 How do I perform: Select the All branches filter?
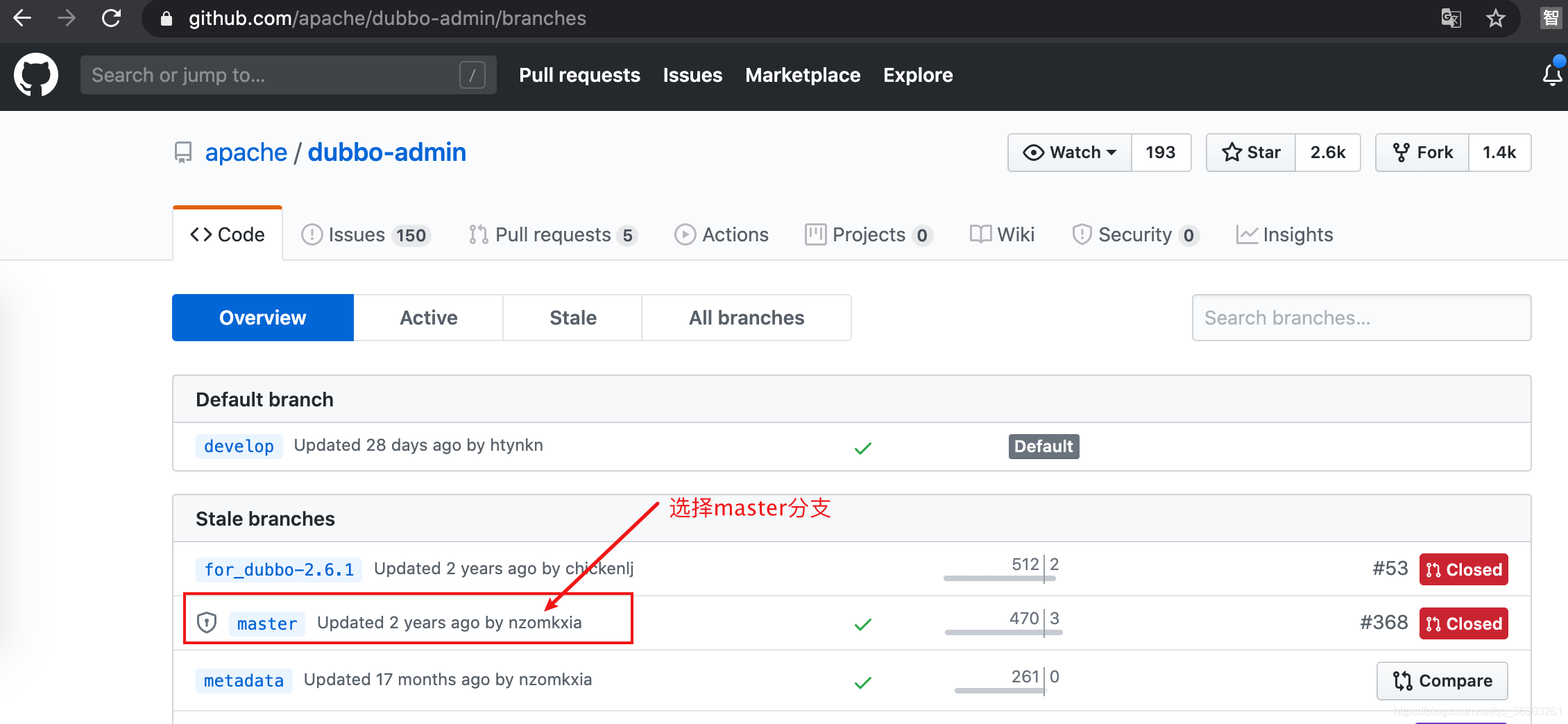(747, 318)
